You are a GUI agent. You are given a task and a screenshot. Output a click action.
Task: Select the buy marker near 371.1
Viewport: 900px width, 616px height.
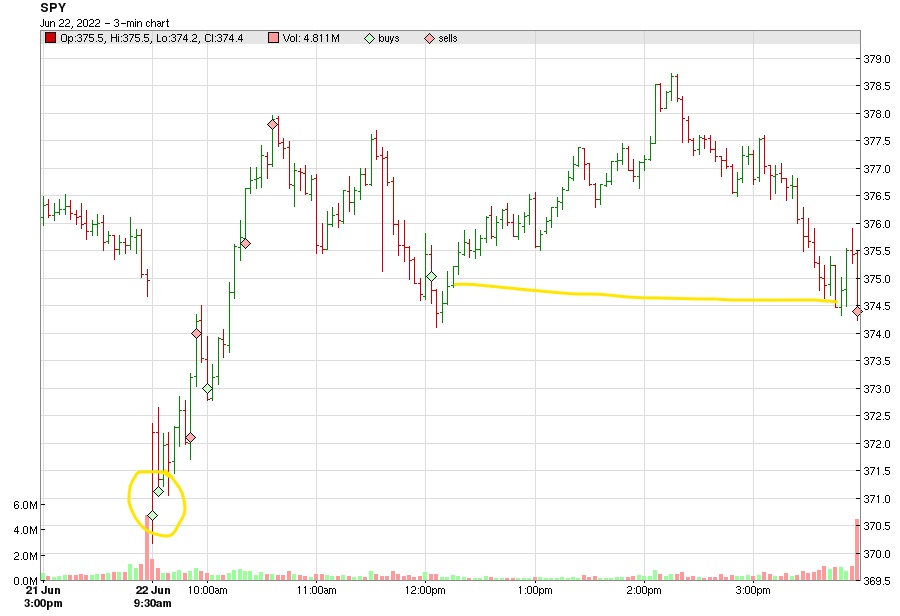pyautogui.click(x=158, y=491)
